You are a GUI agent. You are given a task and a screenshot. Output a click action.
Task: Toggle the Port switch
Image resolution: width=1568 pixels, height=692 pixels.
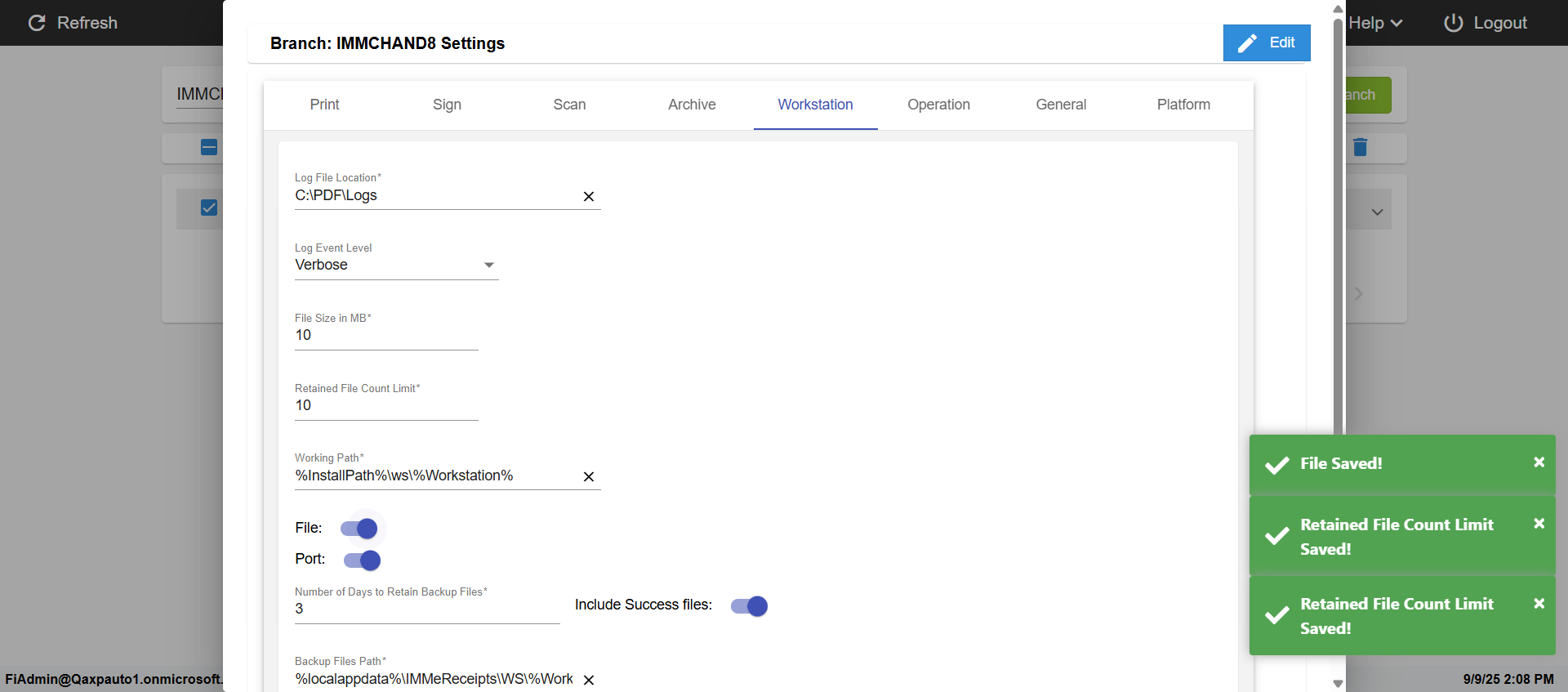coord(363,560)
